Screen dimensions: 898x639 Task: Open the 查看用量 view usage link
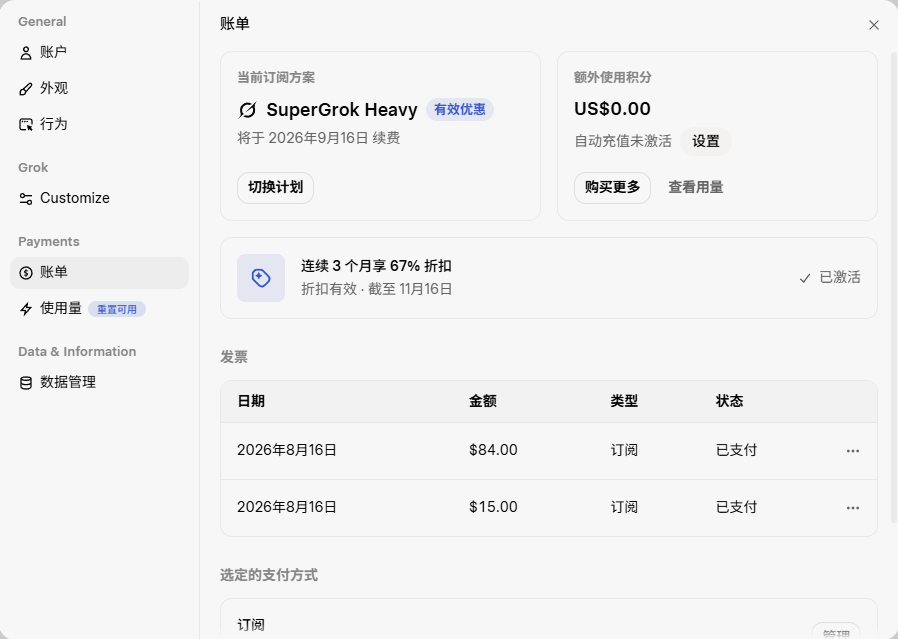pos(696,187)
